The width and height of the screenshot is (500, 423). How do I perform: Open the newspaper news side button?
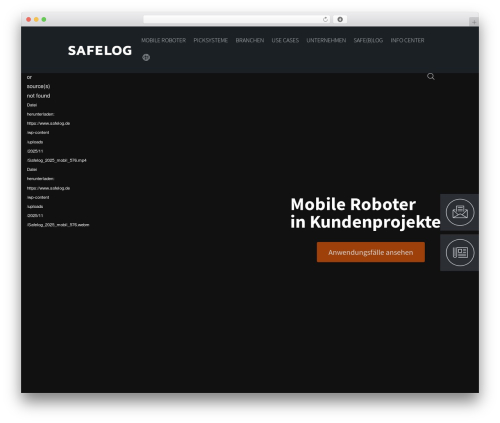pos(460,252)
